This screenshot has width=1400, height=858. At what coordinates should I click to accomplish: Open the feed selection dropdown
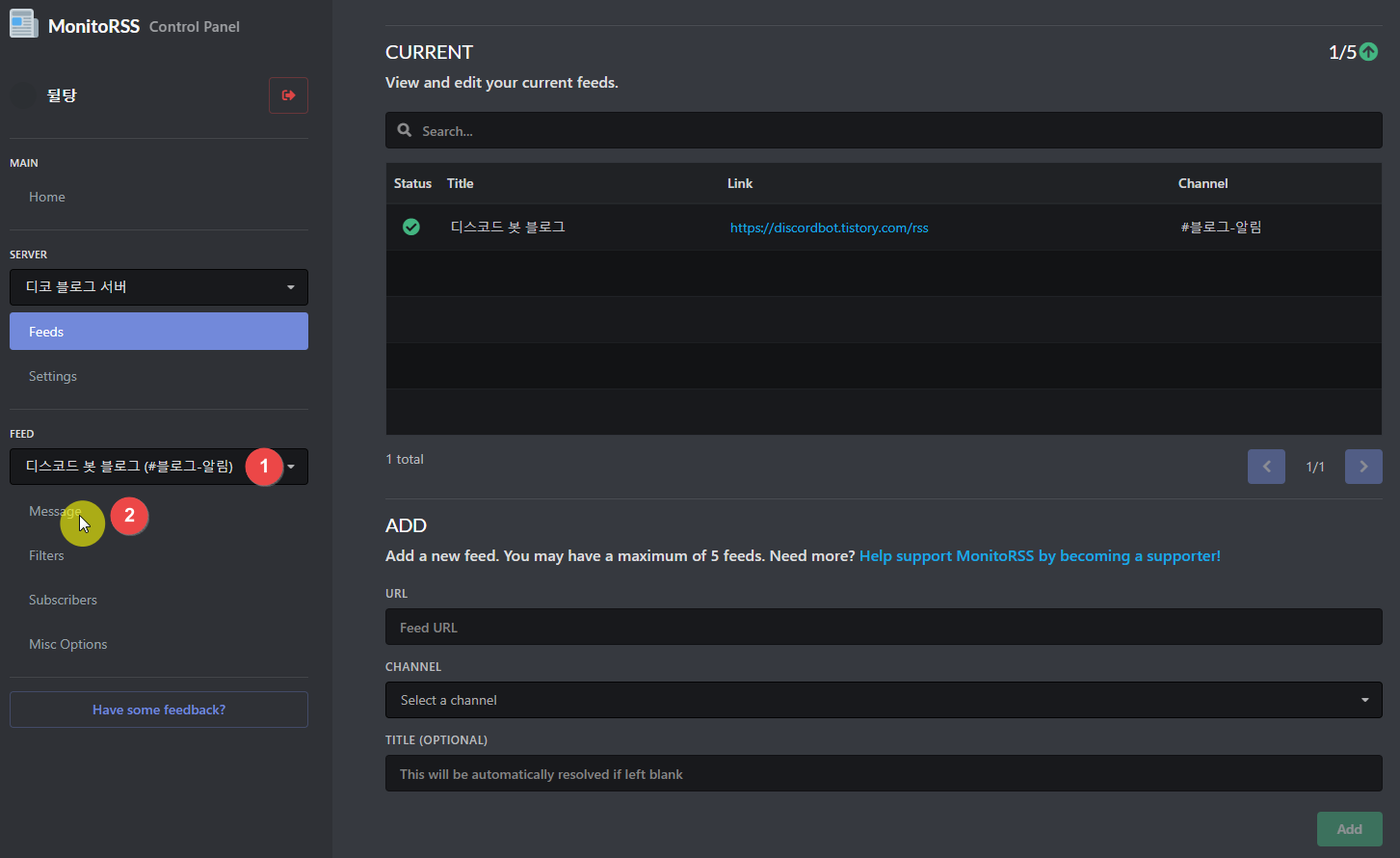click(x=159, y=467)
